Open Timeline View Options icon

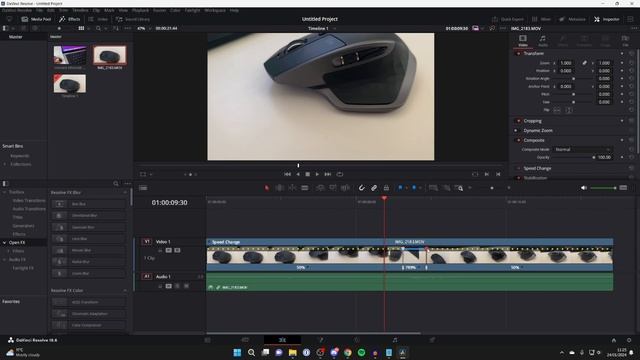tap(143, 188)
